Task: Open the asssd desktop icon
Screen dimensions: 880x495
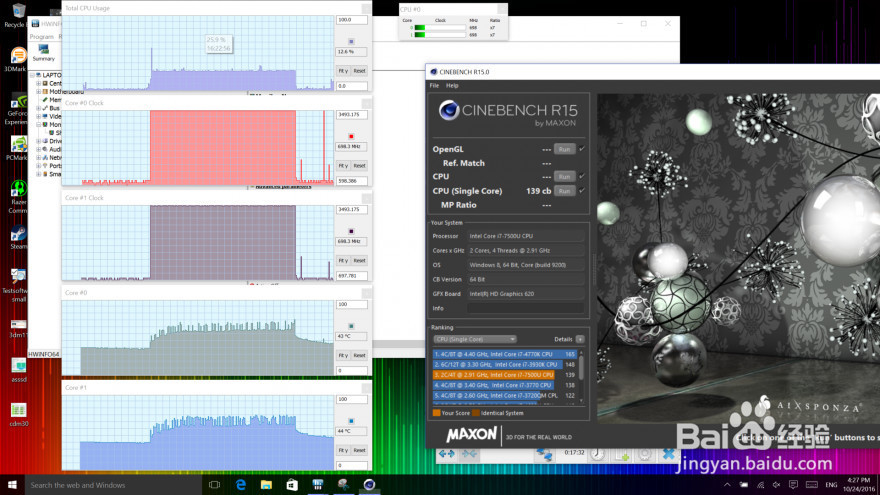Action: coord(18,370)
